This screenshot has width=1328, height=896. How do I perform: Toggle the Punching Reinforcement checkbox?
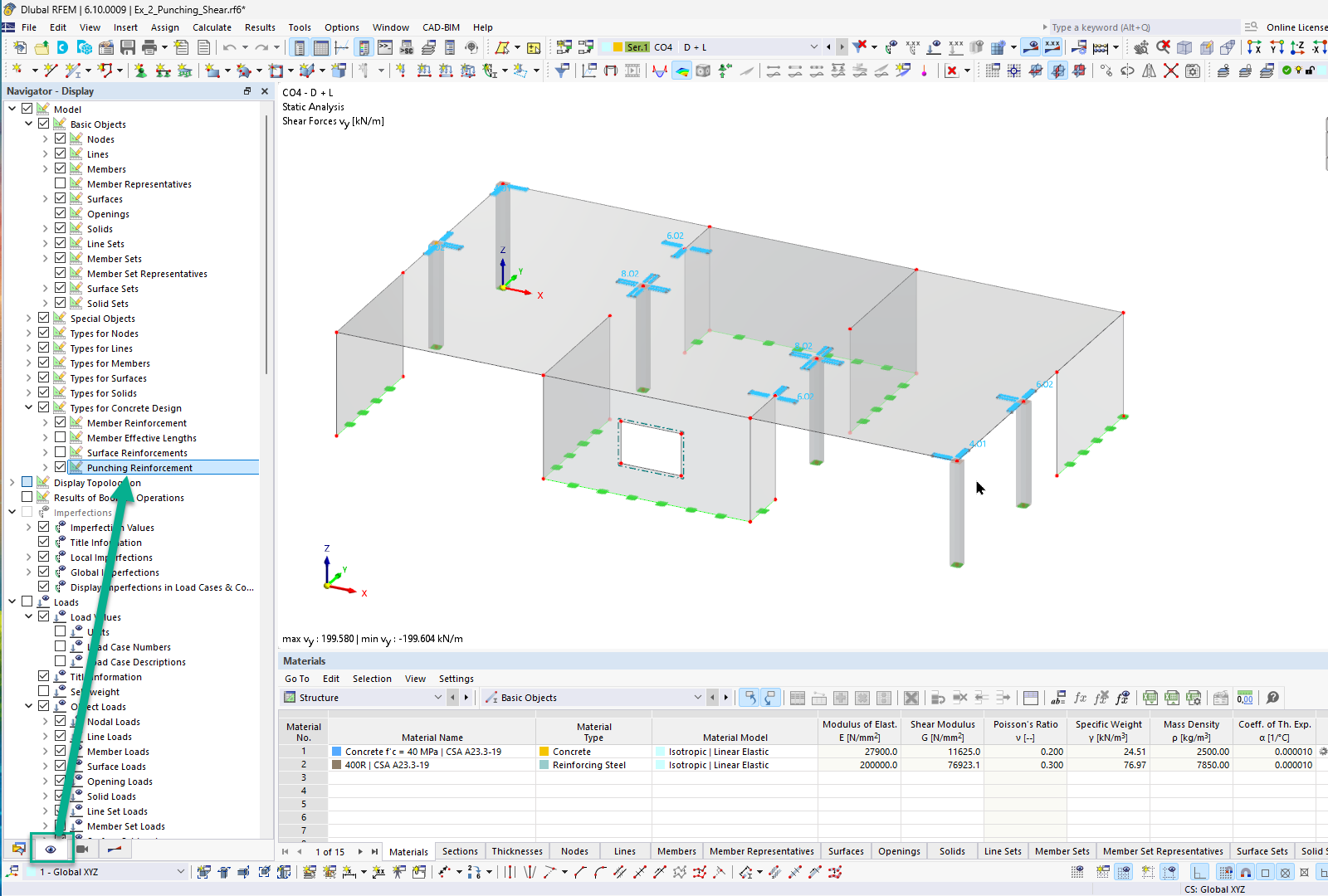click(60, 466)
